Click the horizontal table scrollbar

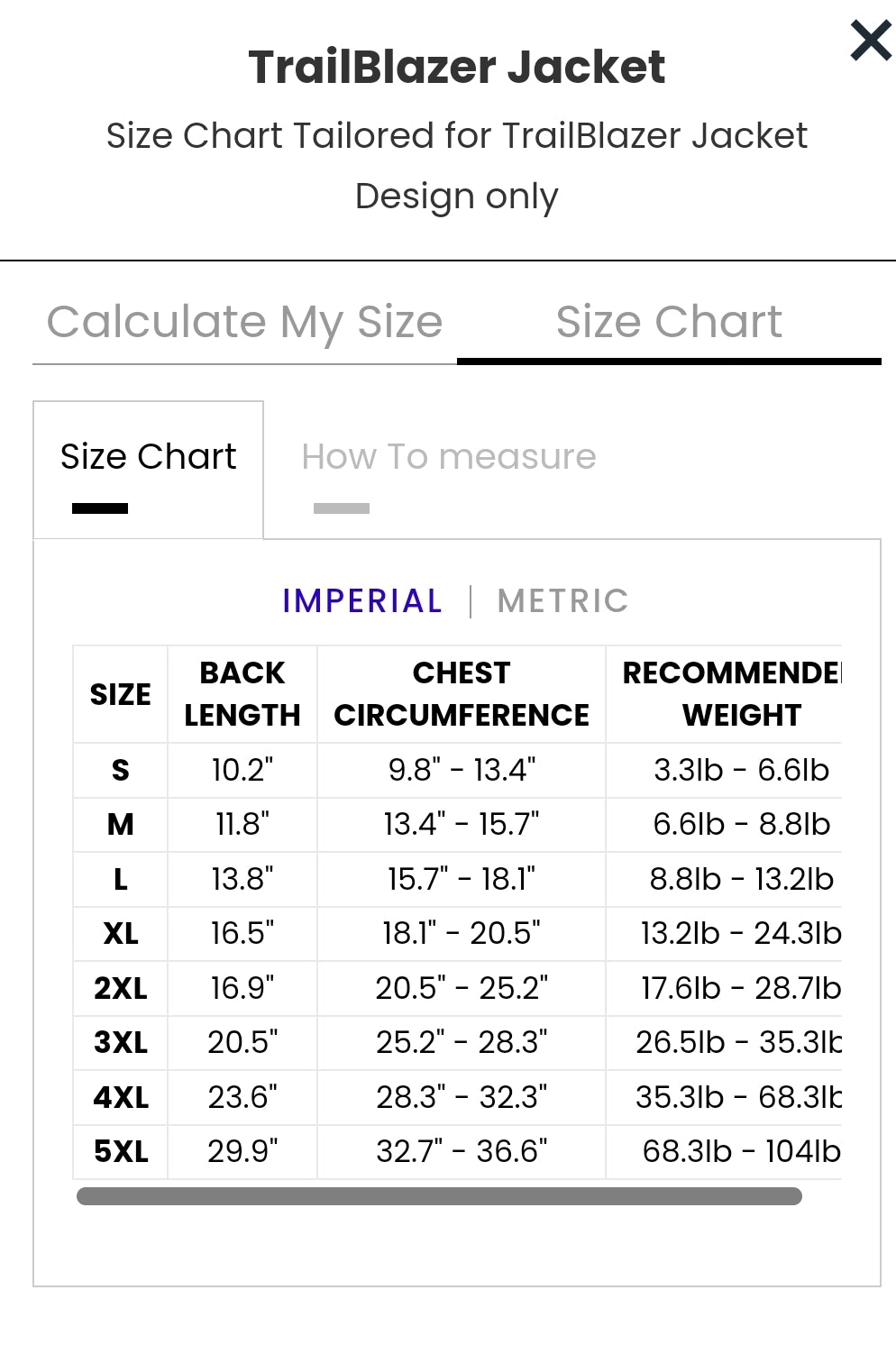pyautogui.click(x=439, y=1196)
